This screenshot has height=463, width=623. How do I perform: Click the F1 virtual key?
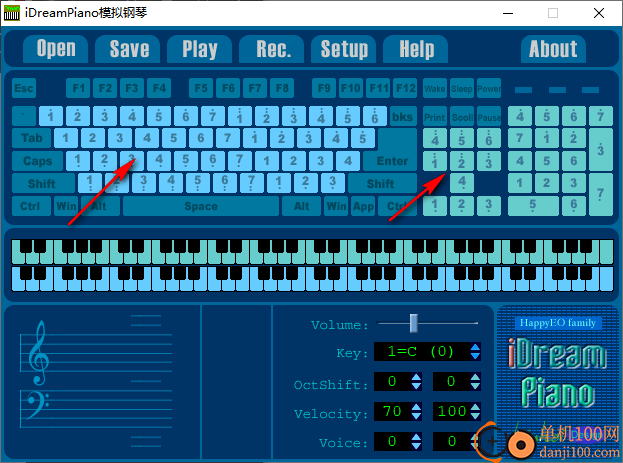point(78,88)
